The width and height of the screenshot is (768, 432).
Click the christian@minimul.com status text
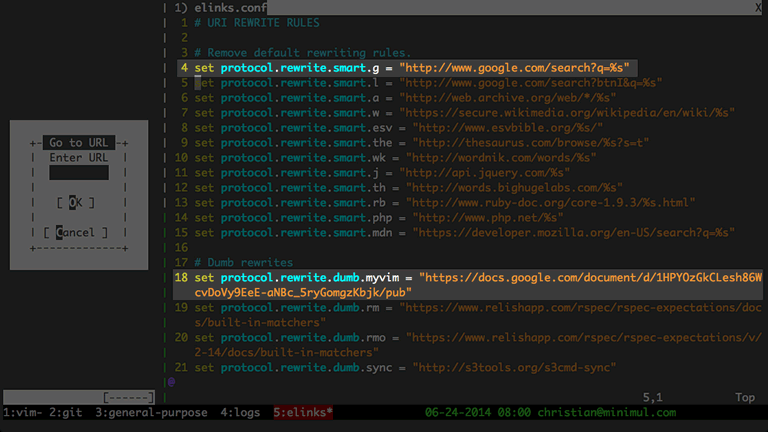tap(606, 412)
